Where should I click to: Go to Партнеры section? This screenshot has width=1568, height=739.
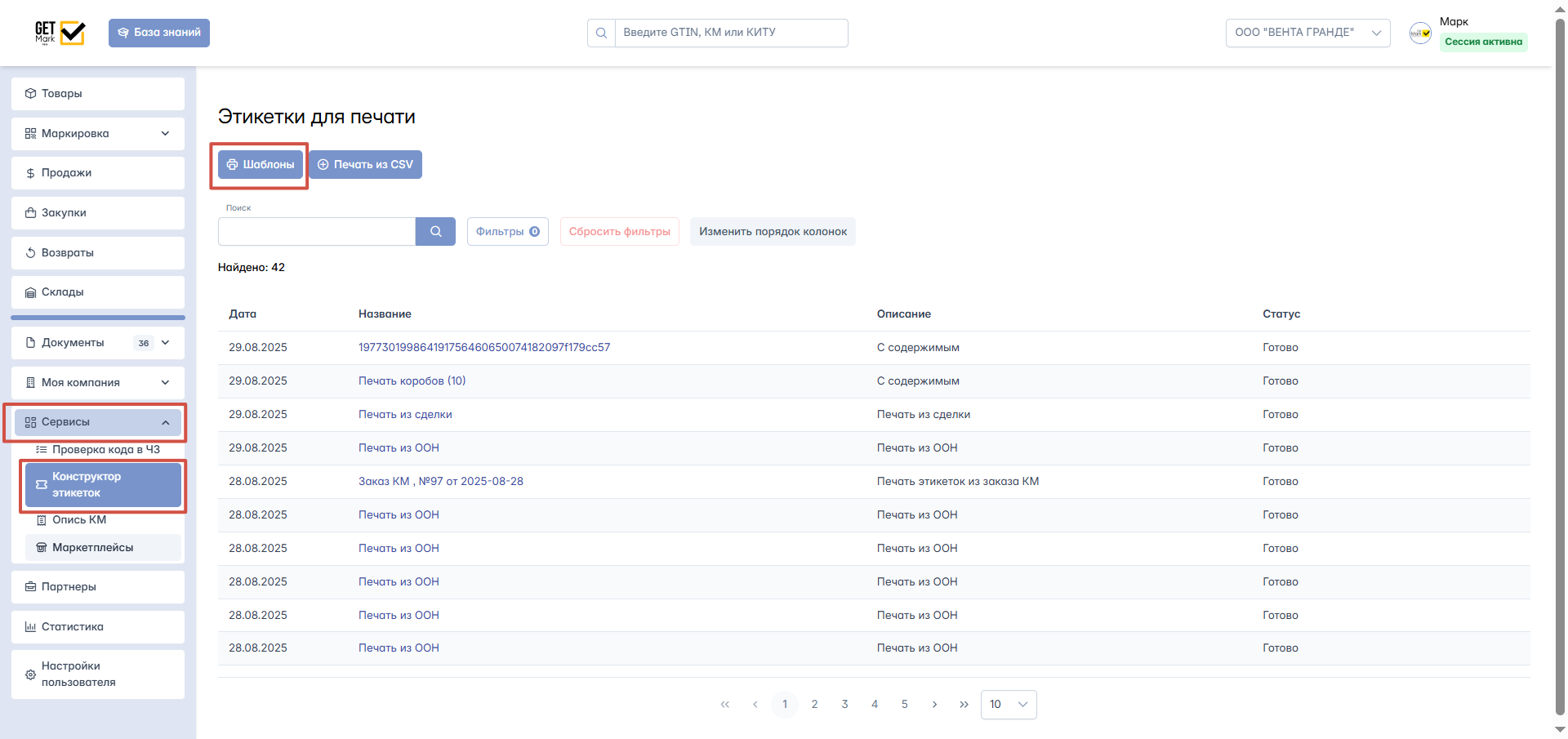[98, 587]
